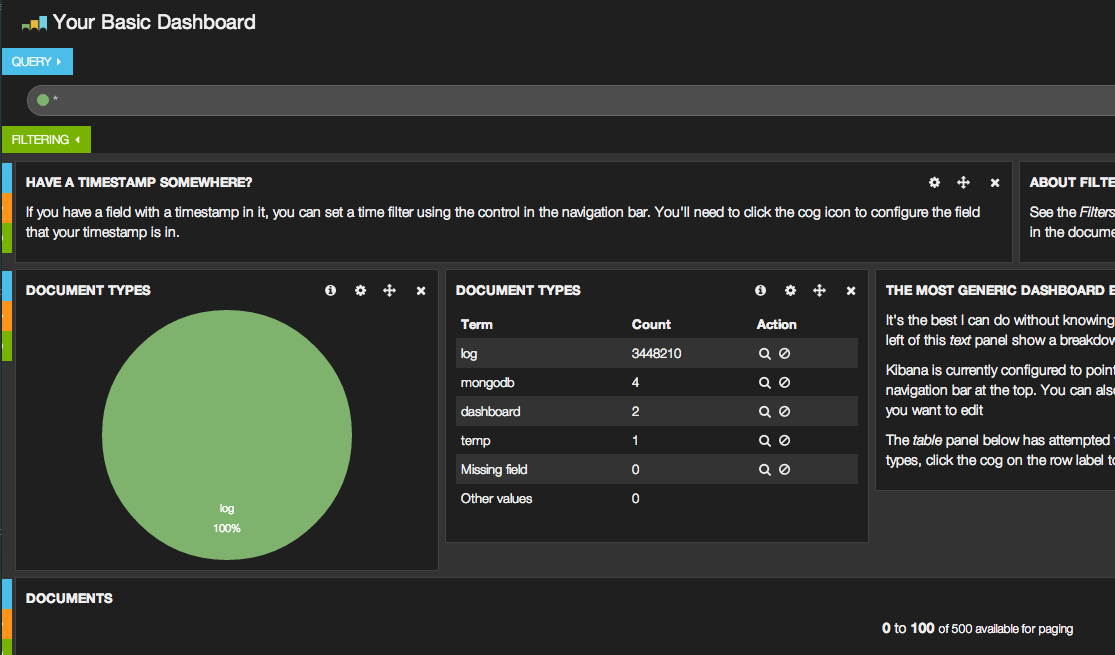Screen dimensions: 1115x655
Task: Click the ban icon in the mongodb row
Action: click(784, 383)
